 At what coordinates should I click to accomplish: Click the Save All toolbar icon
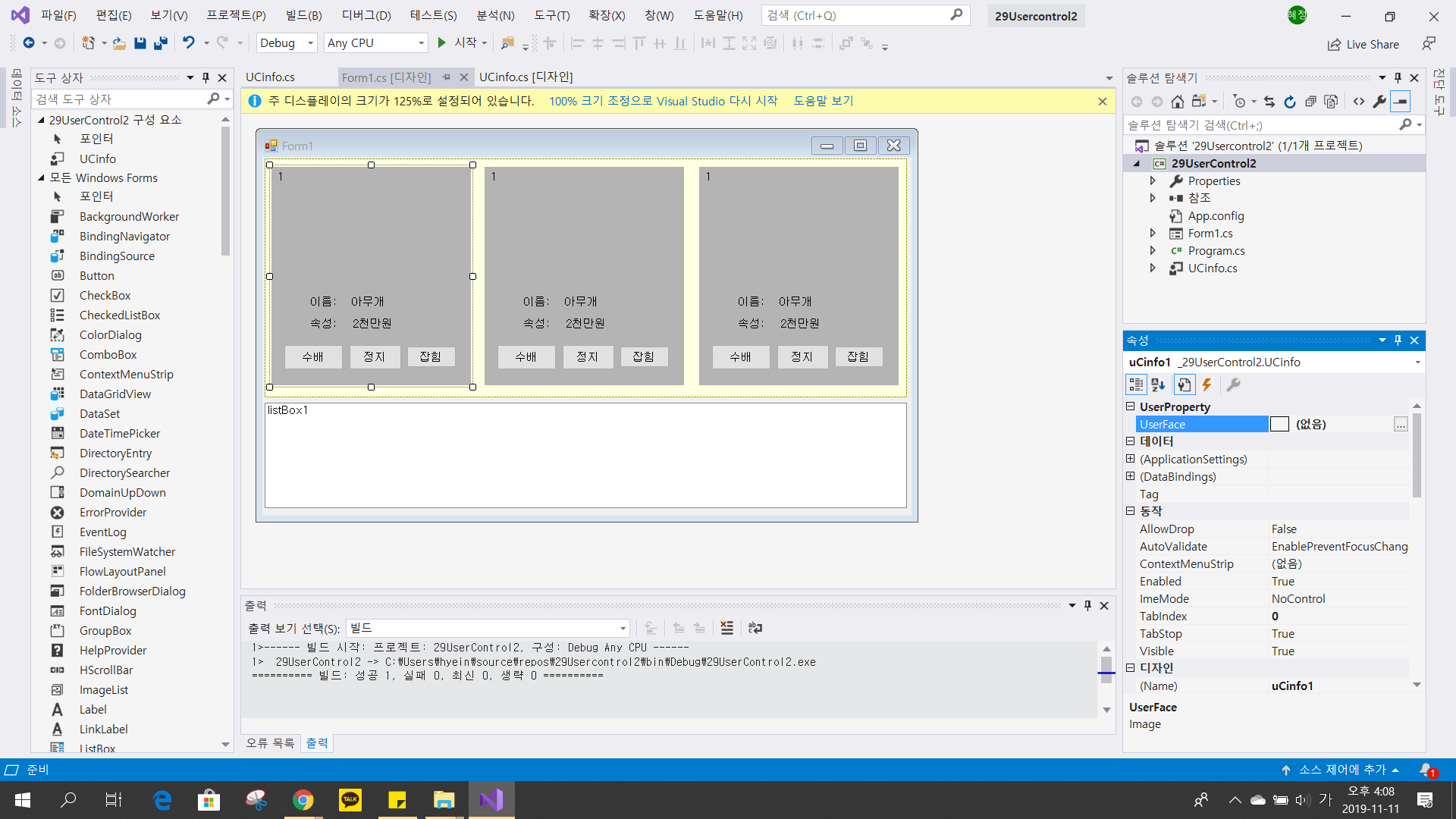point(160,43)
